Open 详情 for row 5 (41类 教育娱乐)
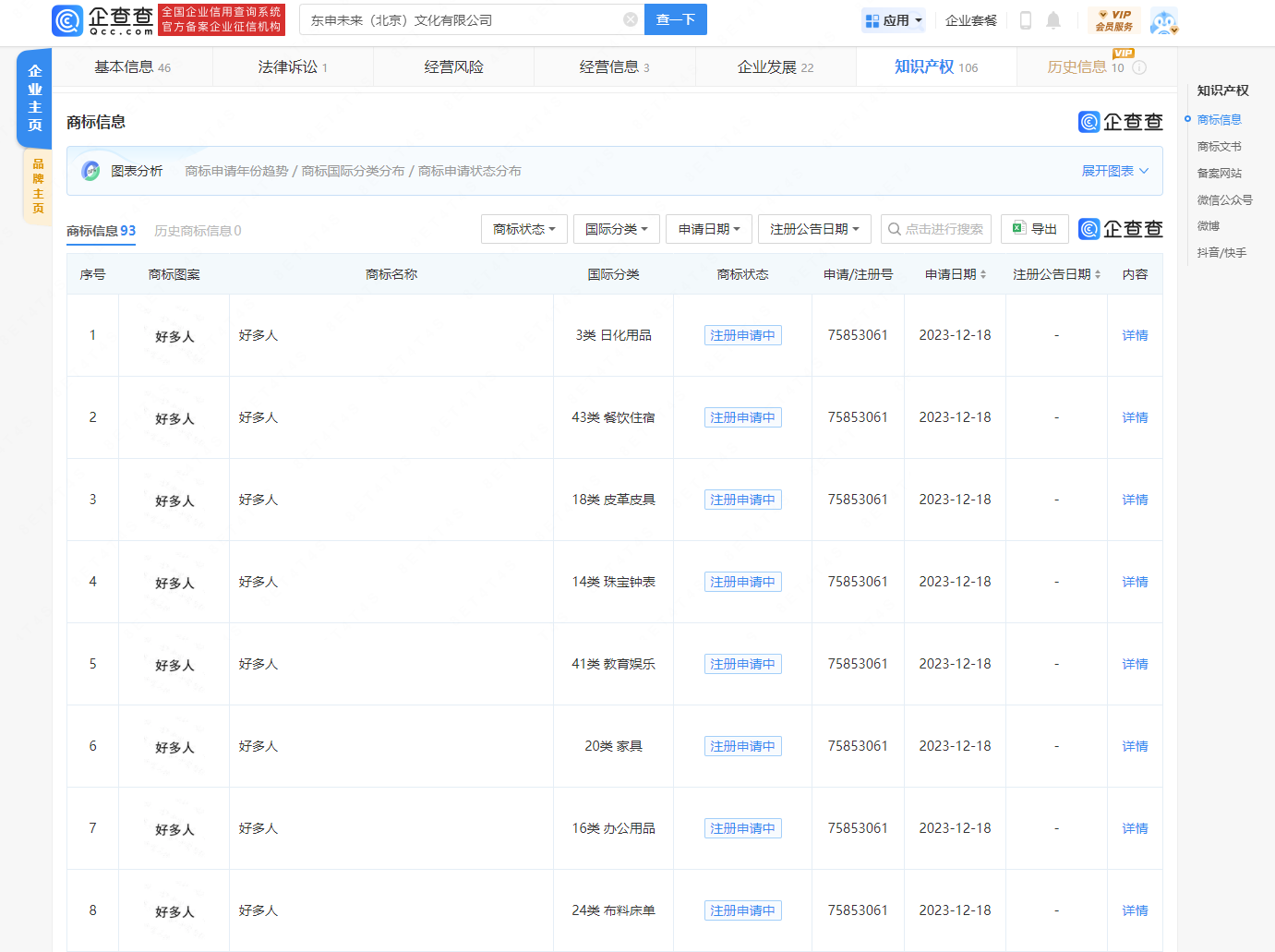This screenshot has width=1275, height=952. click(x=1135, y=664)
